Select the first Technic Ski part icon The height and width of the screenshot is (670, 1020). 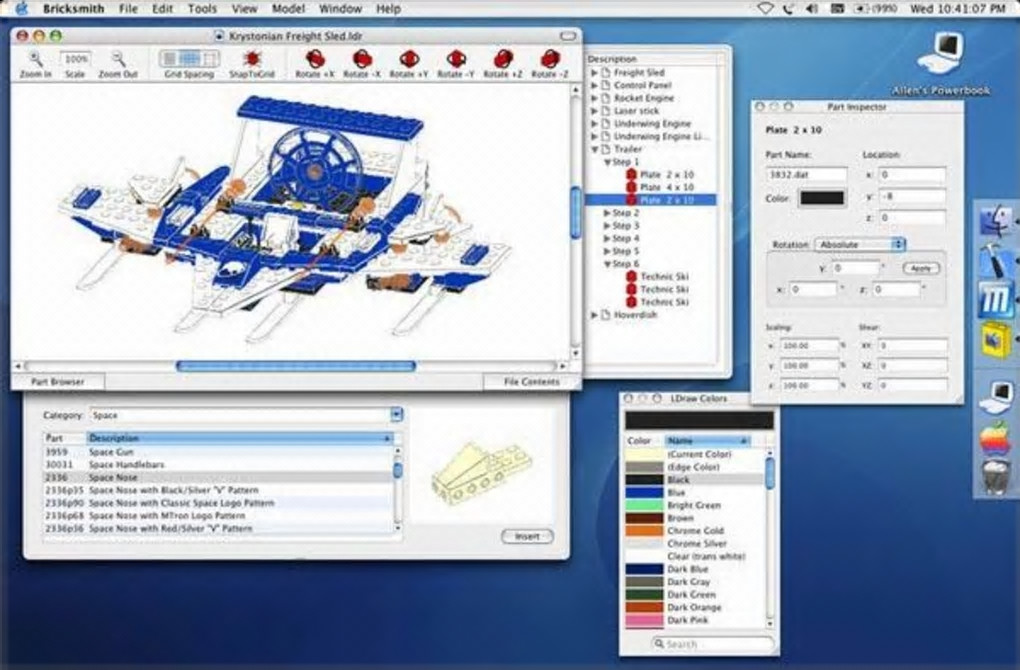point(631,276)
